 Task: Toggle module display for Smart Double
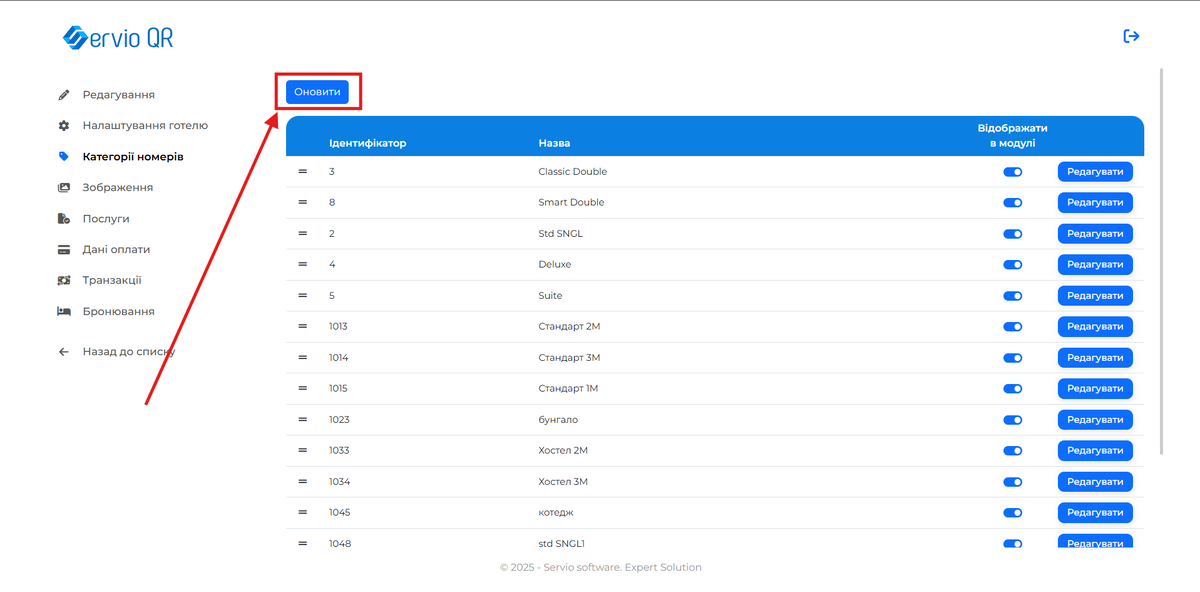click(1012, 203)
